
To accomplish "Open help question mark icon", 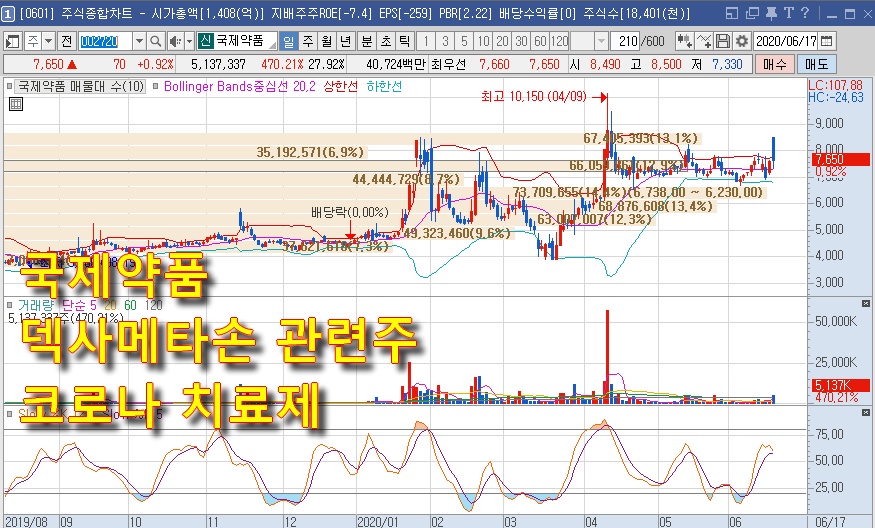I will pyautogui.click(x=805, y=13).
